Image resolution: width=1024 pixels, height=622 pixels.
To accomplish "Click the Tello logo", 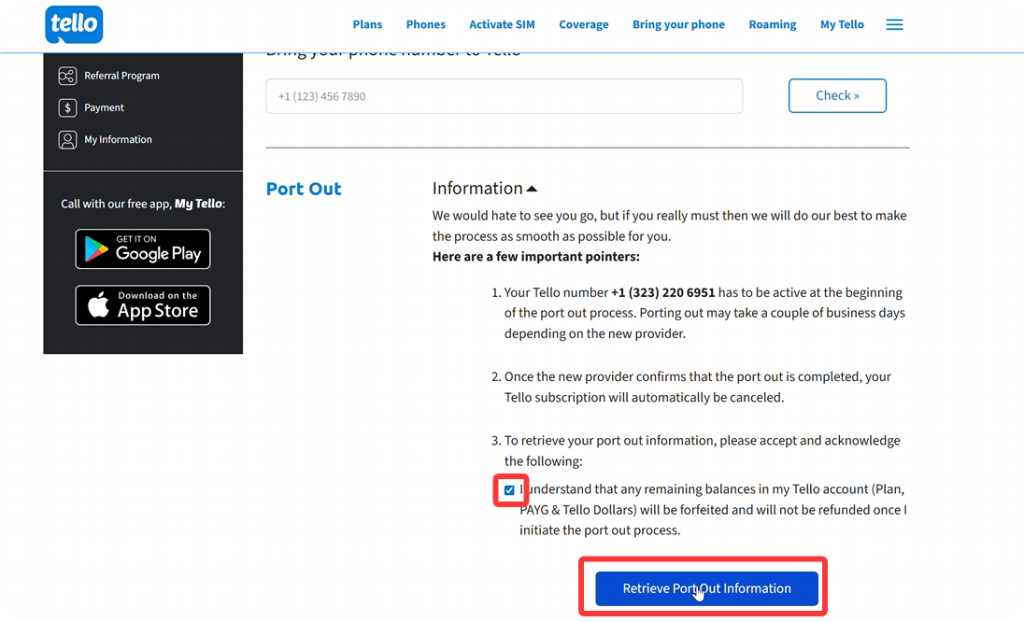I will 74,24.
